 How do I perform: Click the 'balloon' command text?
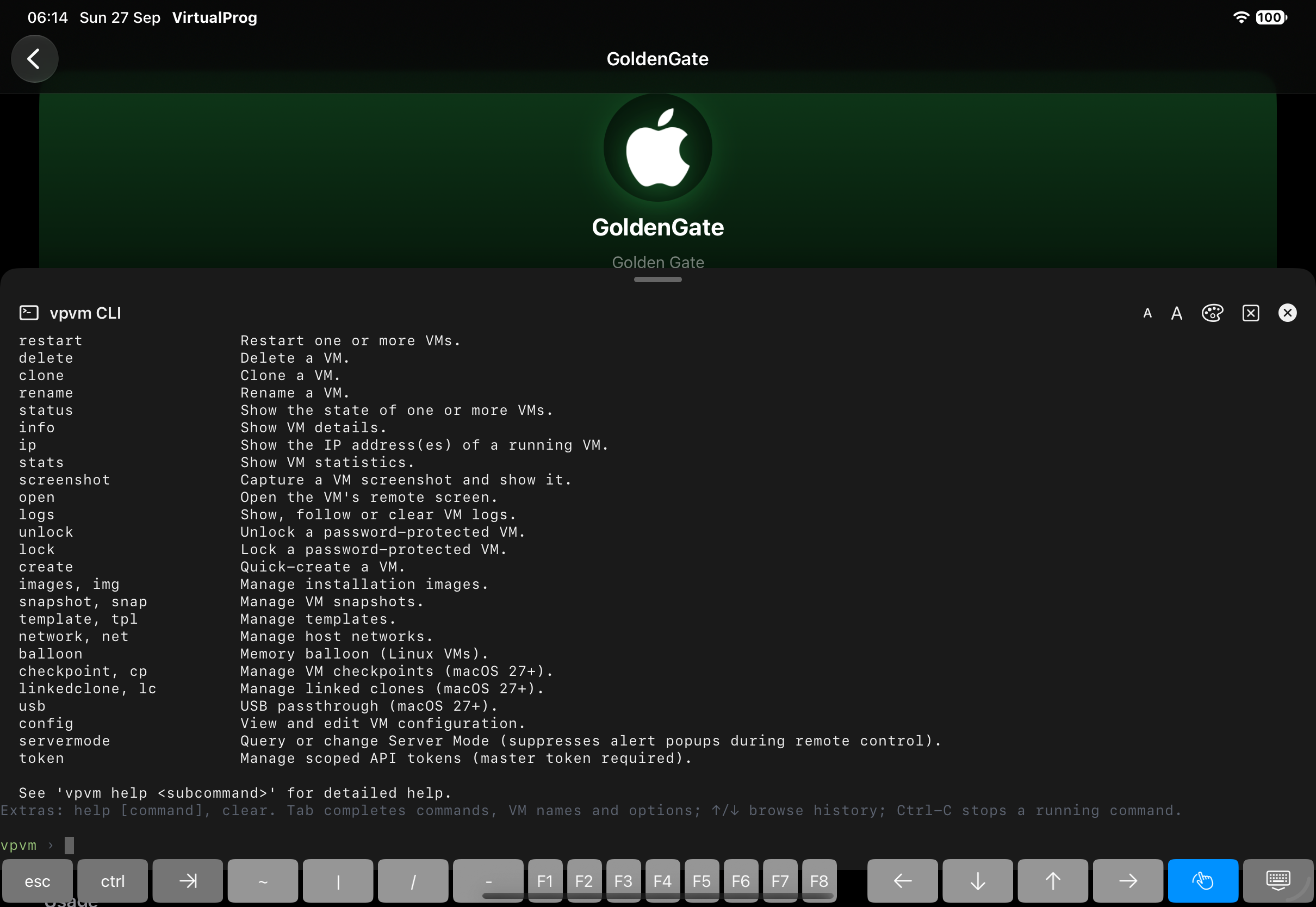click(51, 654)
